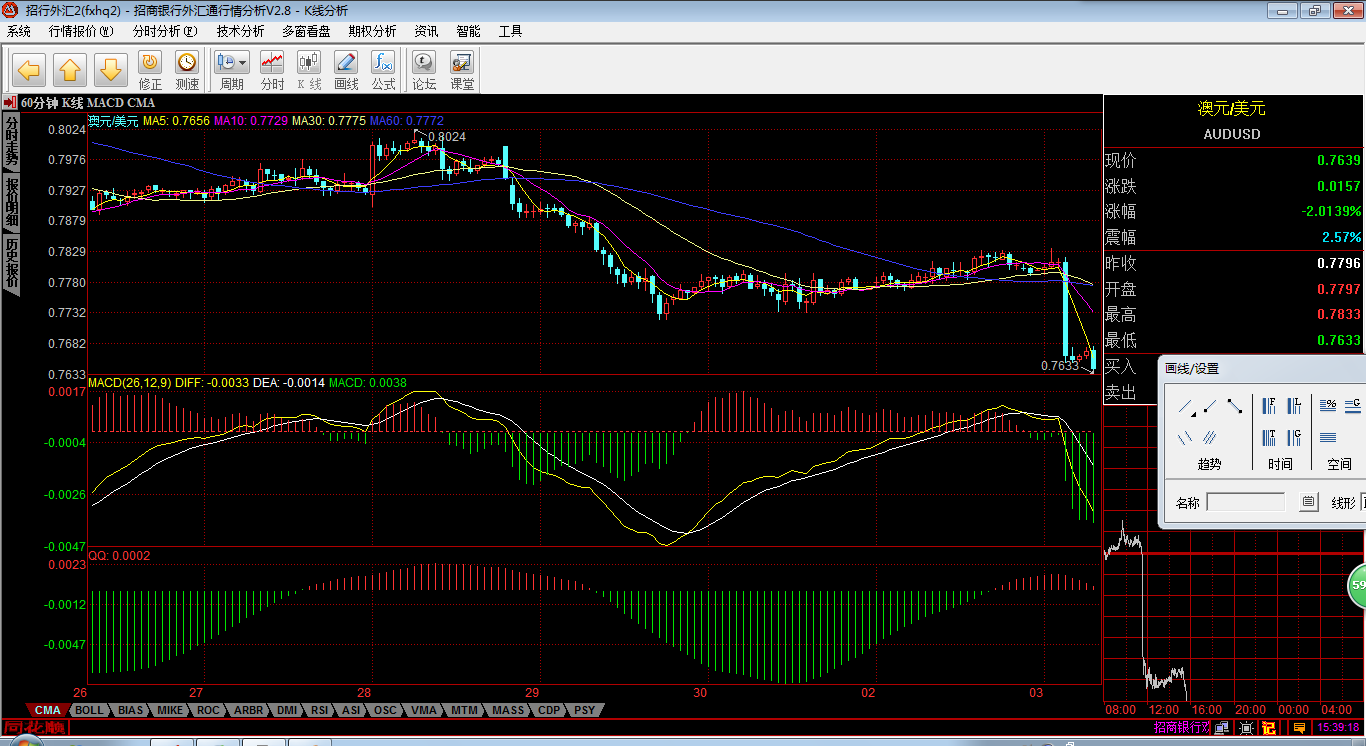Click the list button beside 名称 field
The width and height of the screenshot is (1366, 746).
click(x=1308, y=502)
